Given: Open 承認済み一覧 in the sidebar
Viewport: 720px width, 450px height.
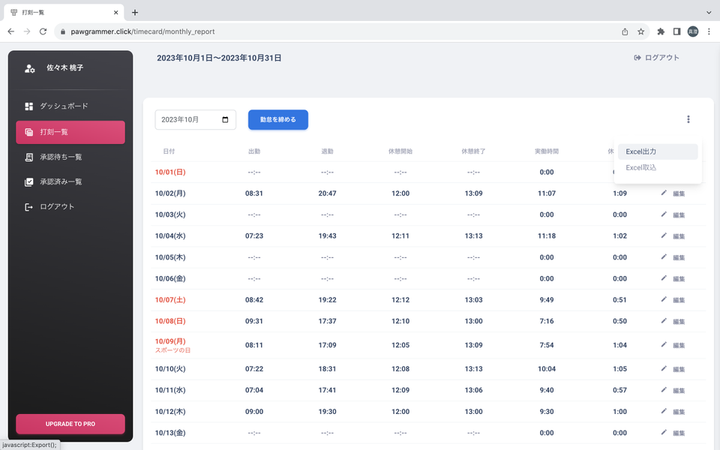Looking at the screenshot, I should tap(70, 182).
